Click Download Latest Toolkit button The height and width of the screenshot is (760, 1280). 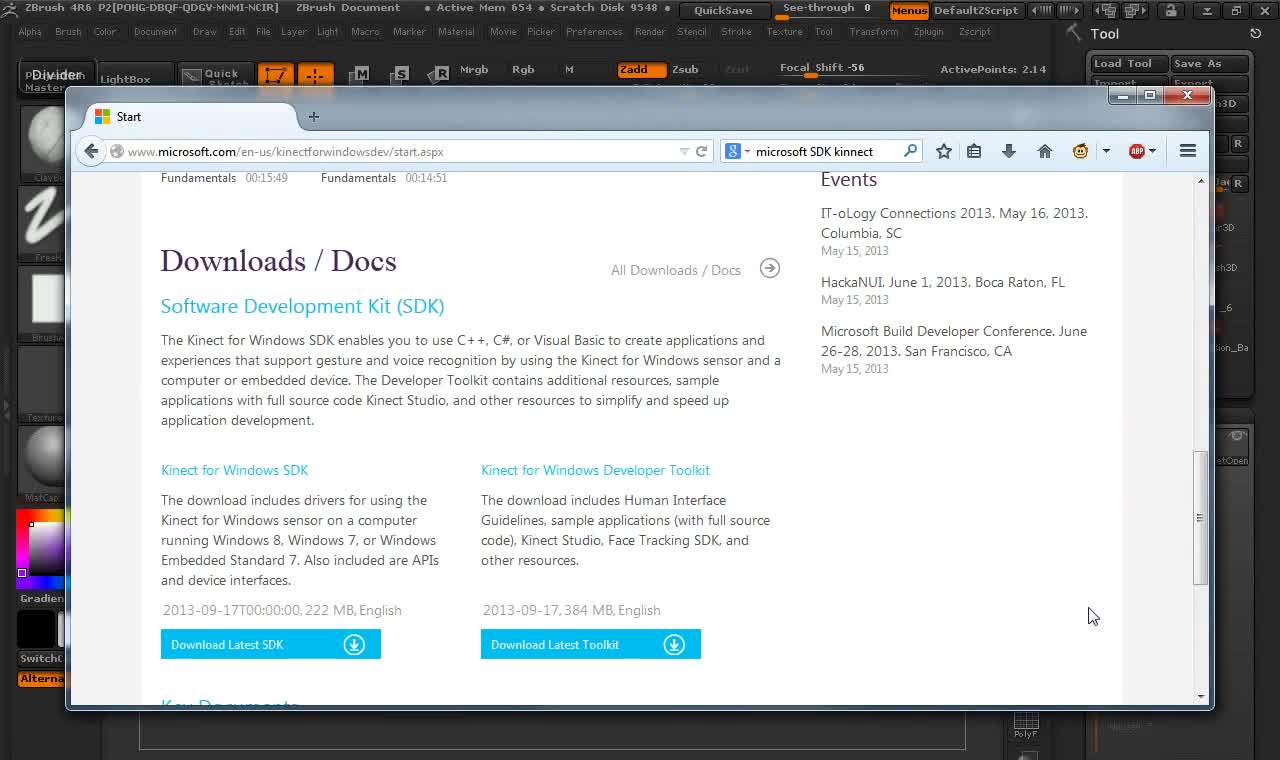tap(591, 644)
